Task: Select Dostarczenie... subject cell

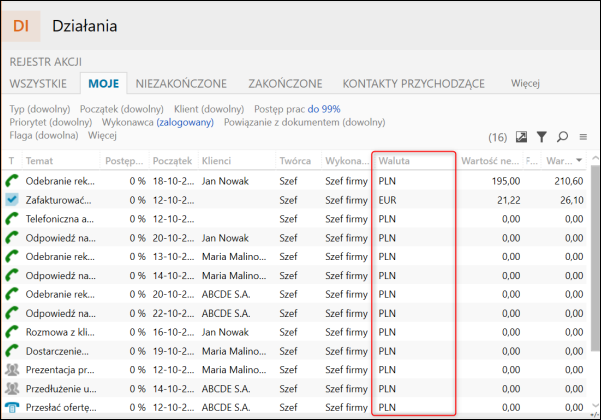Action: point(57,351)
